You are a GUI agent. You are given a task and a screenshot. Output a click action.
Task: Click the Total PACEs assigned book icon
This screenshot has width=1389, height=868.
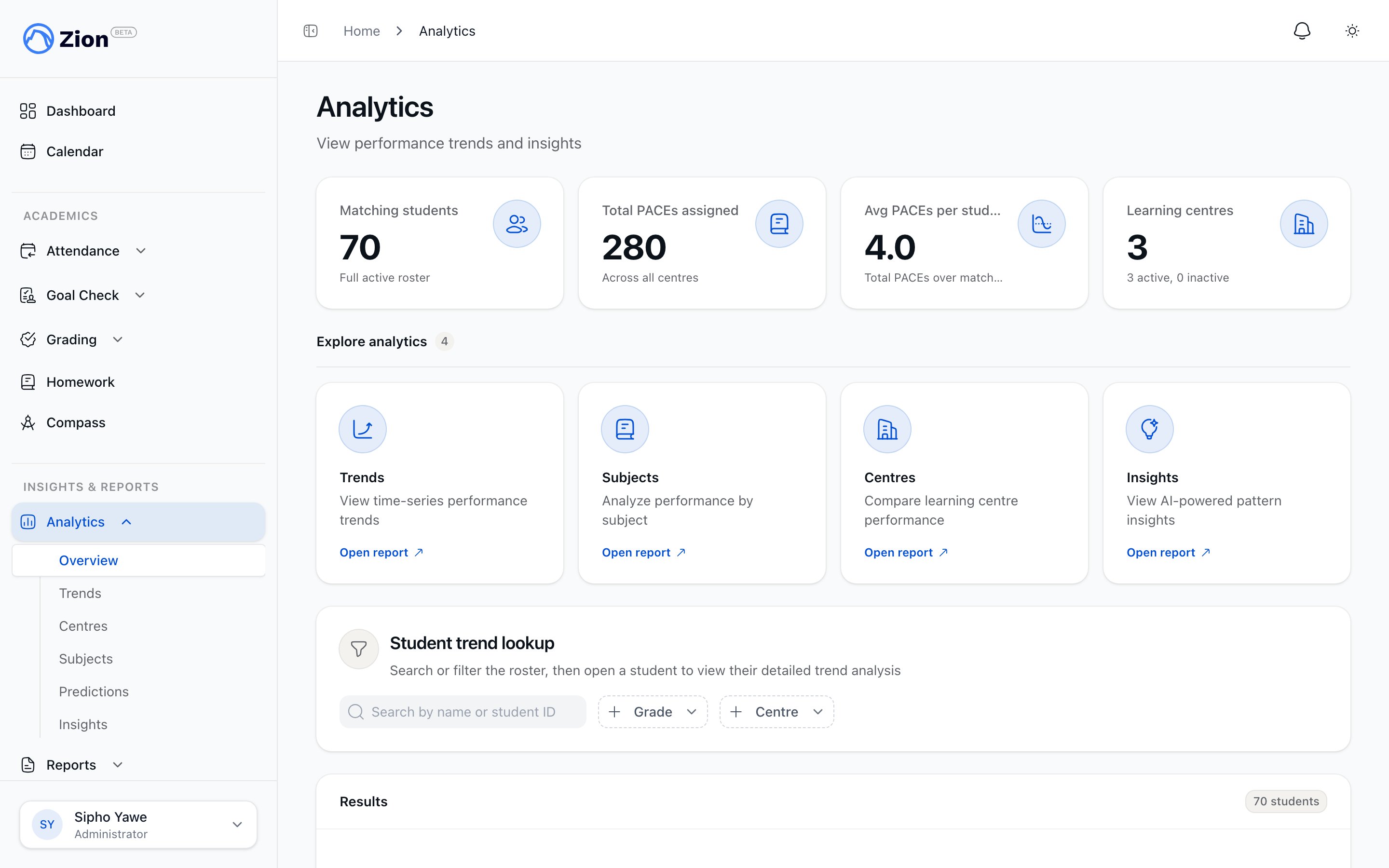point(779,224)
